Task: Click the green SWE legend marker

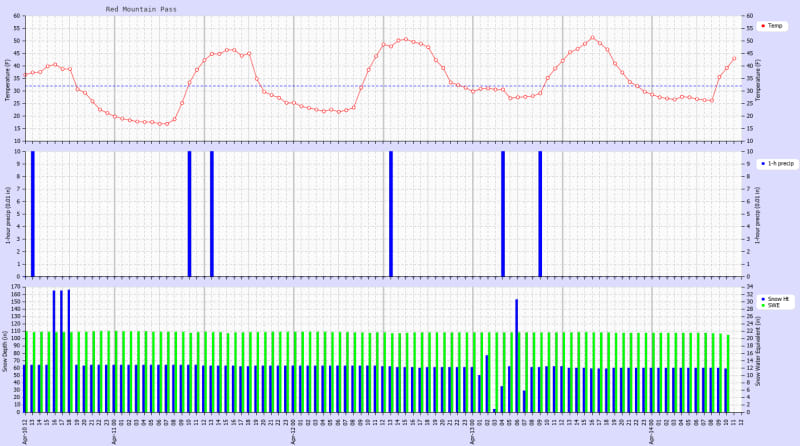Action: [x=763, y=305]
